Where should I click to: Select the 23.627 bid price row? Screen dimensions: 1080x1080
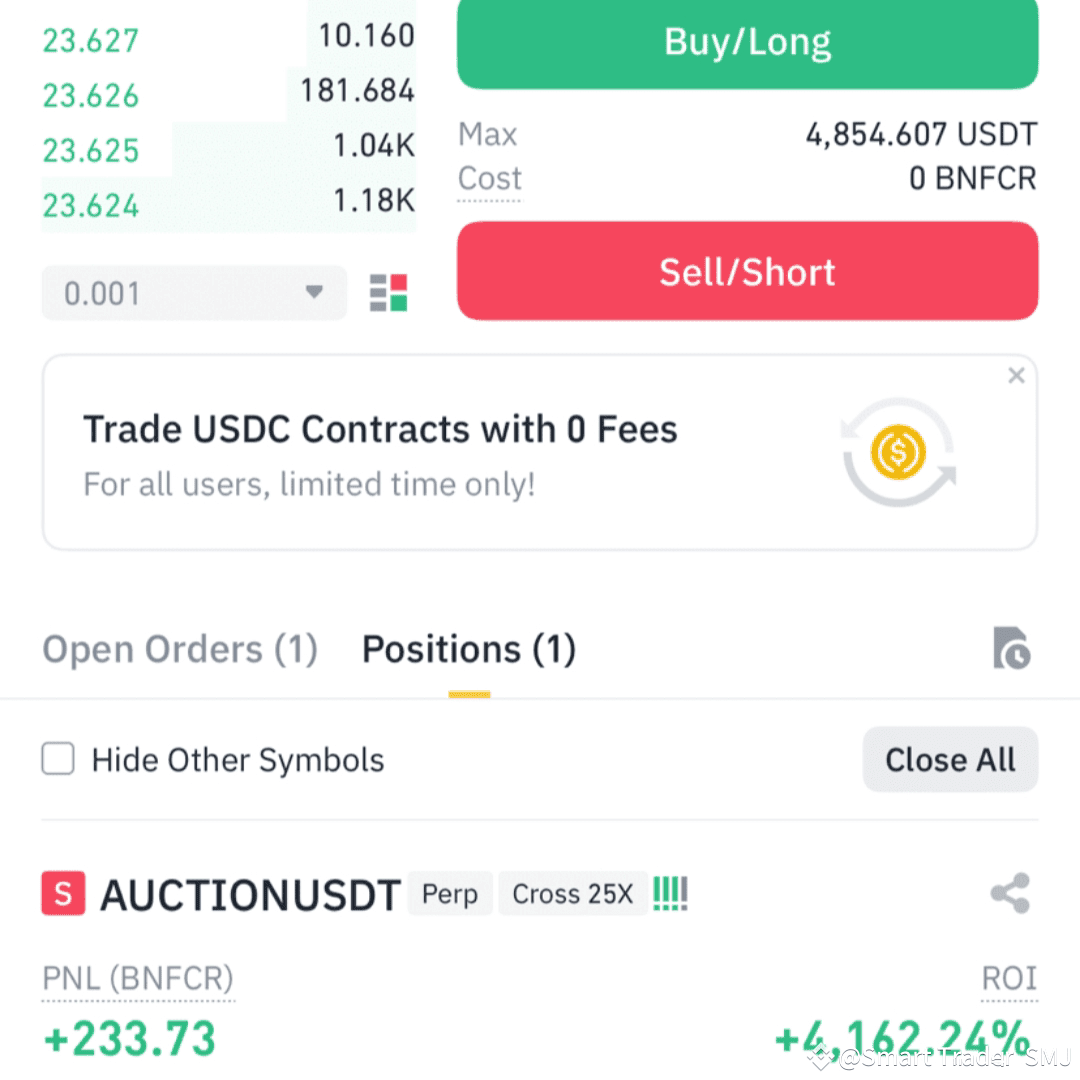[x=229, y=39]
